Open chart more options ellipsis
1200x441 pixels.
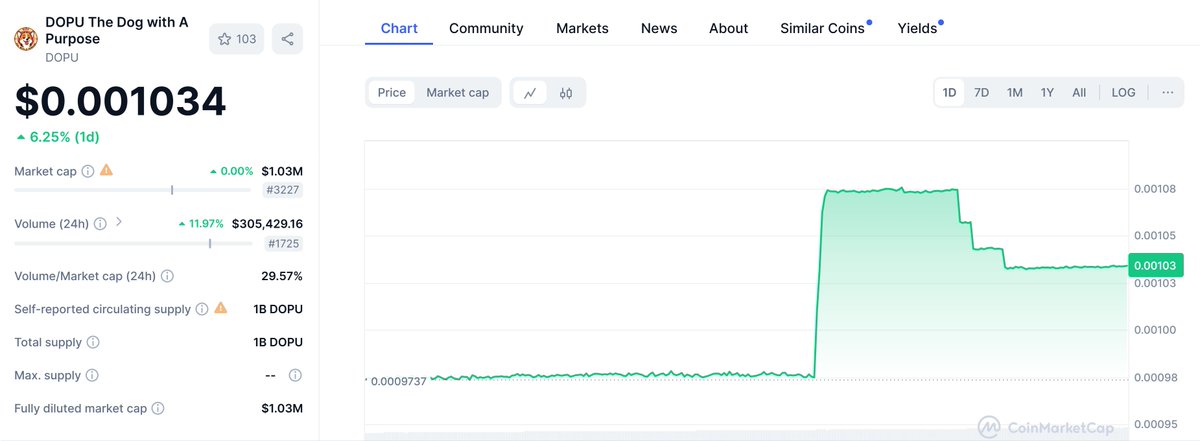(1168, 92)
